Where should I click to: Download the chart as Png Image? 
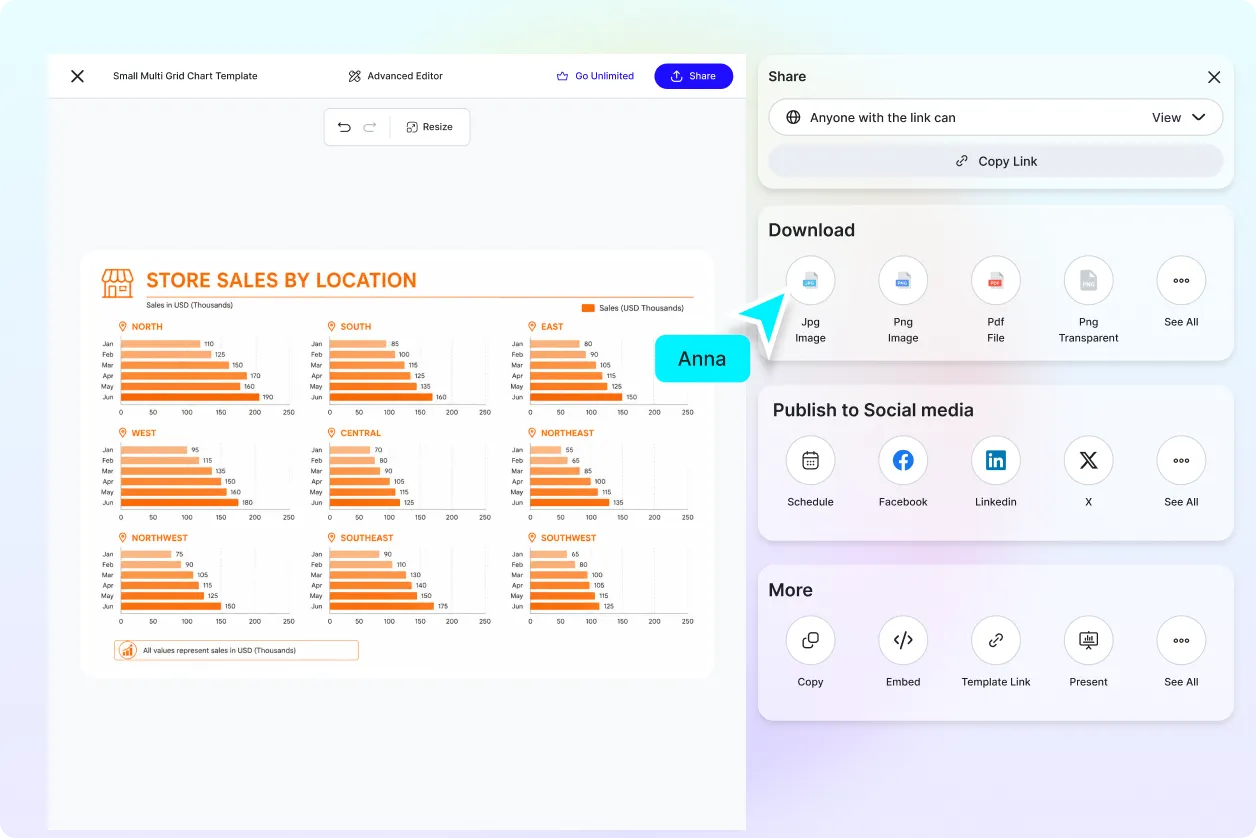pos(903,281)
